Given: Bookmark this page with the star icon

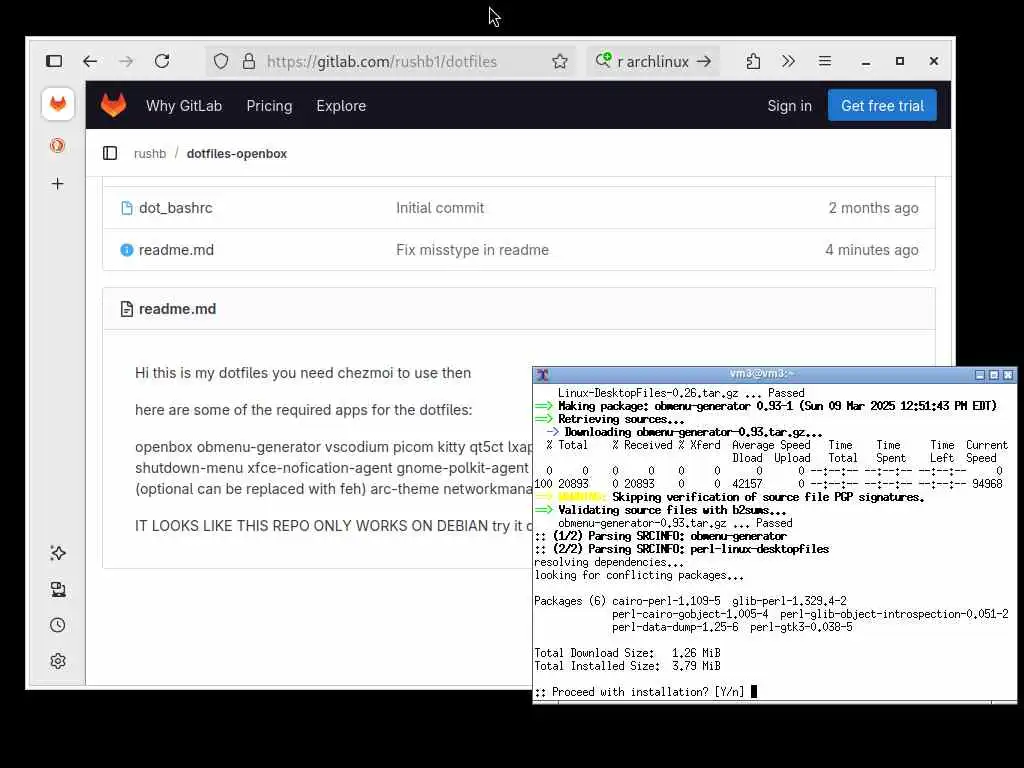Looking at the screenshot, I should (x=560, y=61).
